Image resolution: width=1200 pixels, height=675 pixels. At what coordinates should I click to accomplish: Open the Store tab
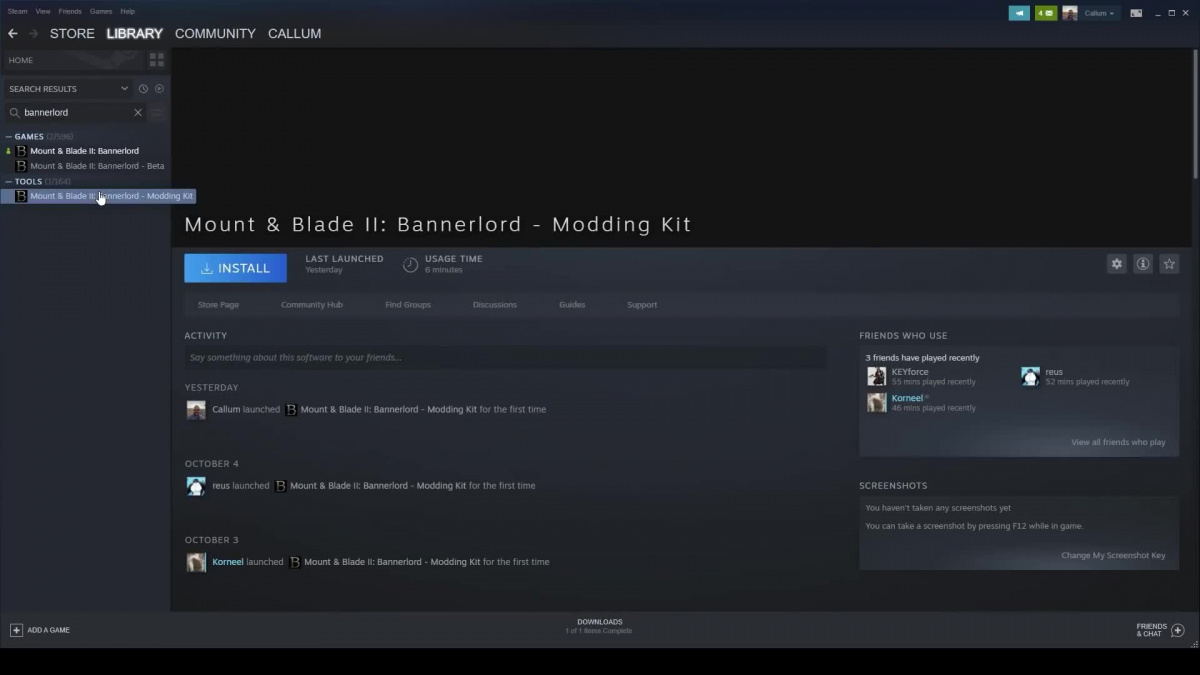coord(72,33)
